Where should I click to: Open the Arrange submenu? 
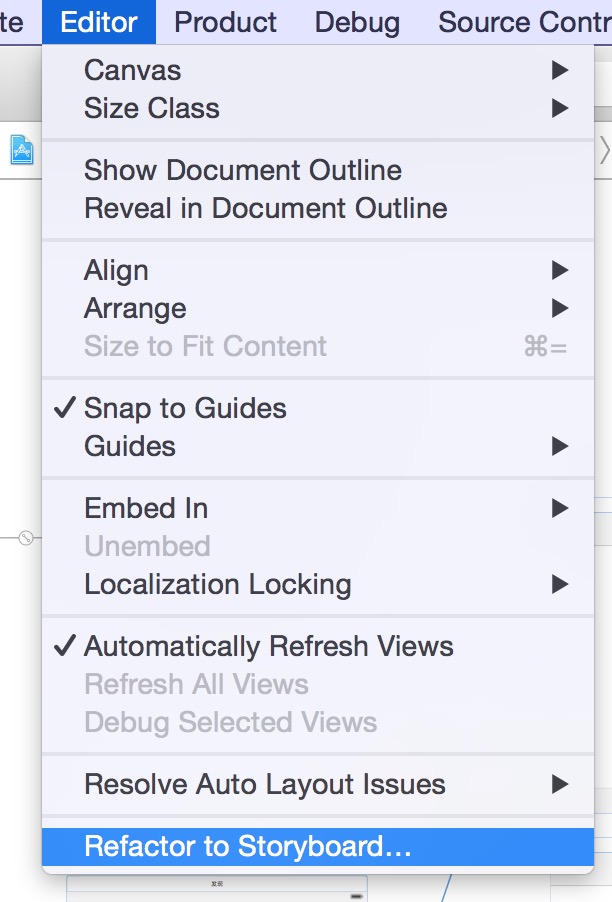tap(318, 308)
